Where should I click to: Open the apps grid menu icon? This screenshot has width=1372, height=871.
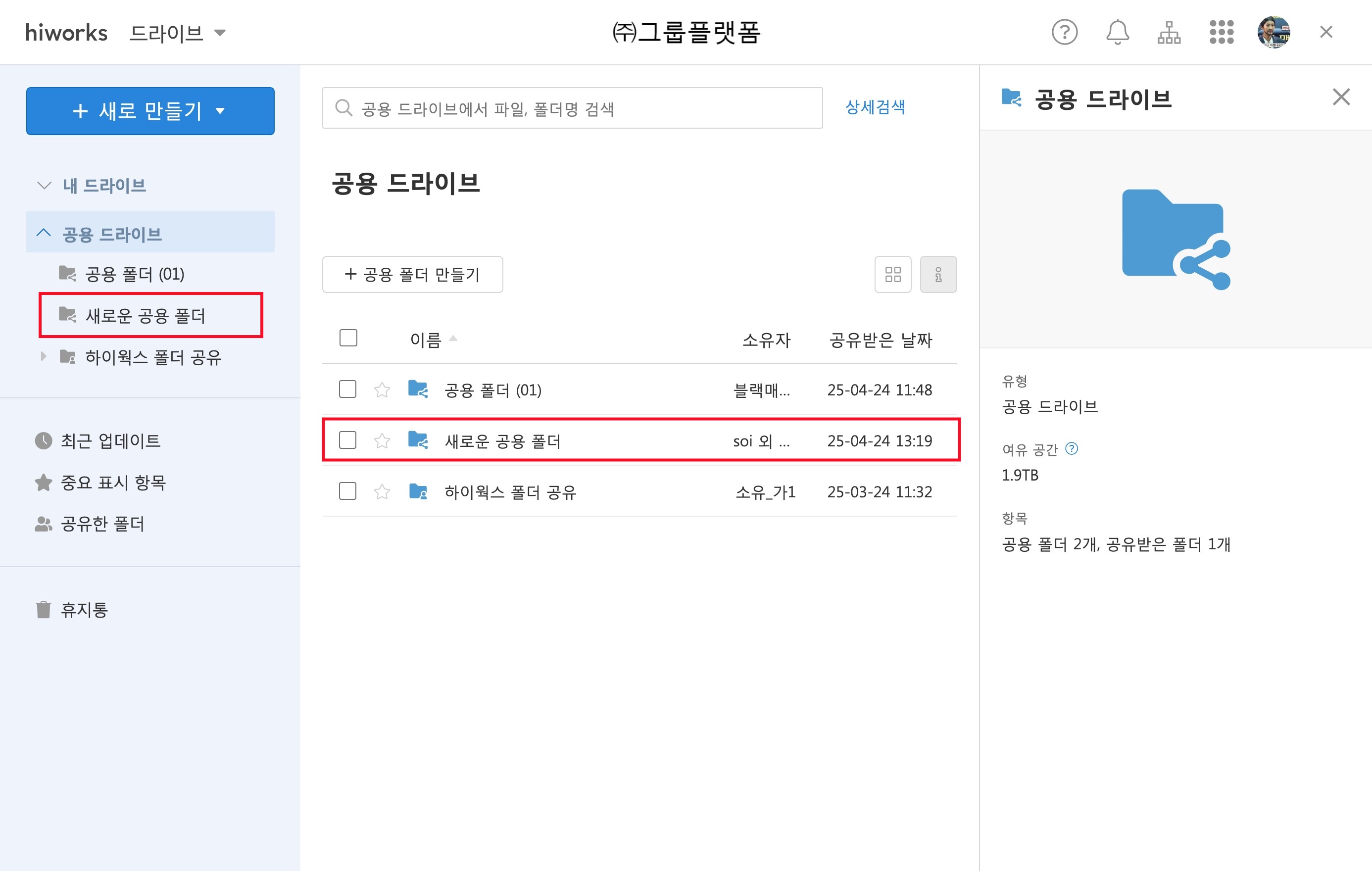pyautogui.click(x=1221, y=32)
